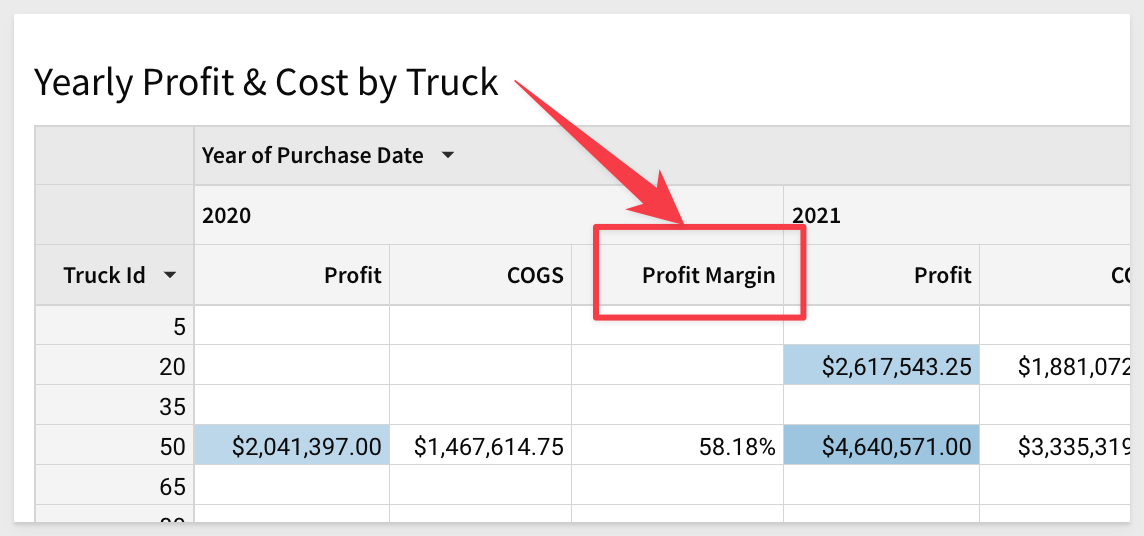
Task: Select the Truck Id 35 row label
Action: pyautogui.click(x=172, y=407)
